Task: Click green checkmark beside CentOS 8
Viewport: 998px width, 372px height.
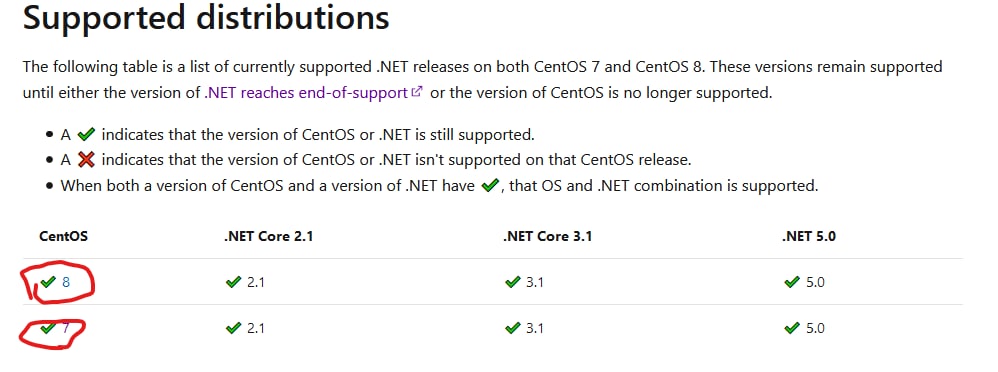Action: pyautogui.click(x=48, y=281)
